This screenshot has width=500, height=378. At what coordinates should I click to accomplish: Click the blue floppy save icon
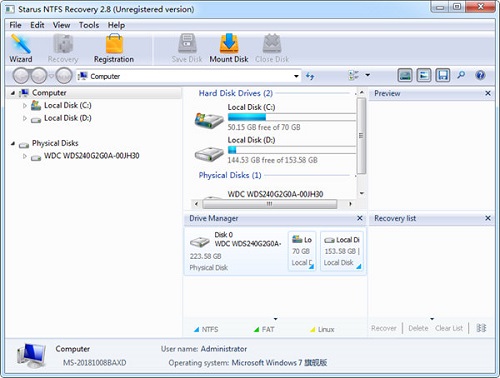click(443, 75)
